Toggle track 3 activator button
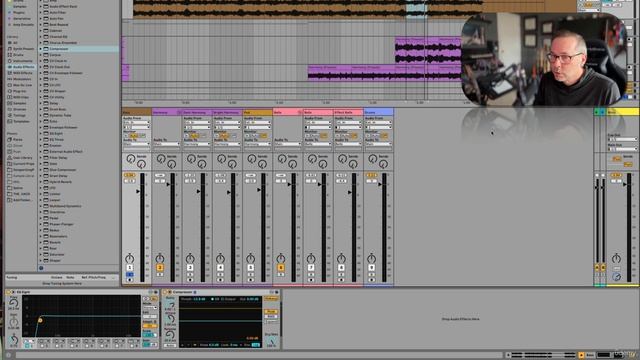This screenshot has width=640, height=360. [190, 268]
